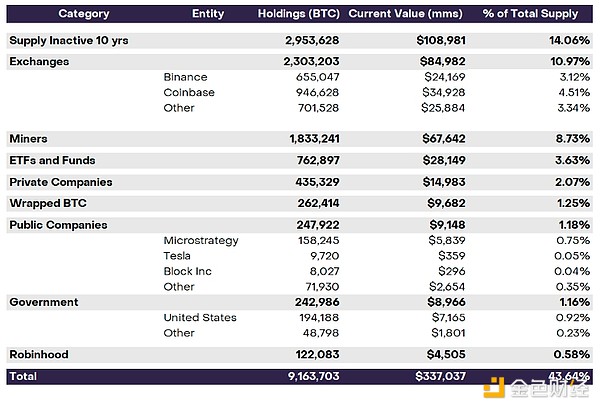Select the Private Companies row
Screen dimensions: 600x409
[x=60, y=182]
